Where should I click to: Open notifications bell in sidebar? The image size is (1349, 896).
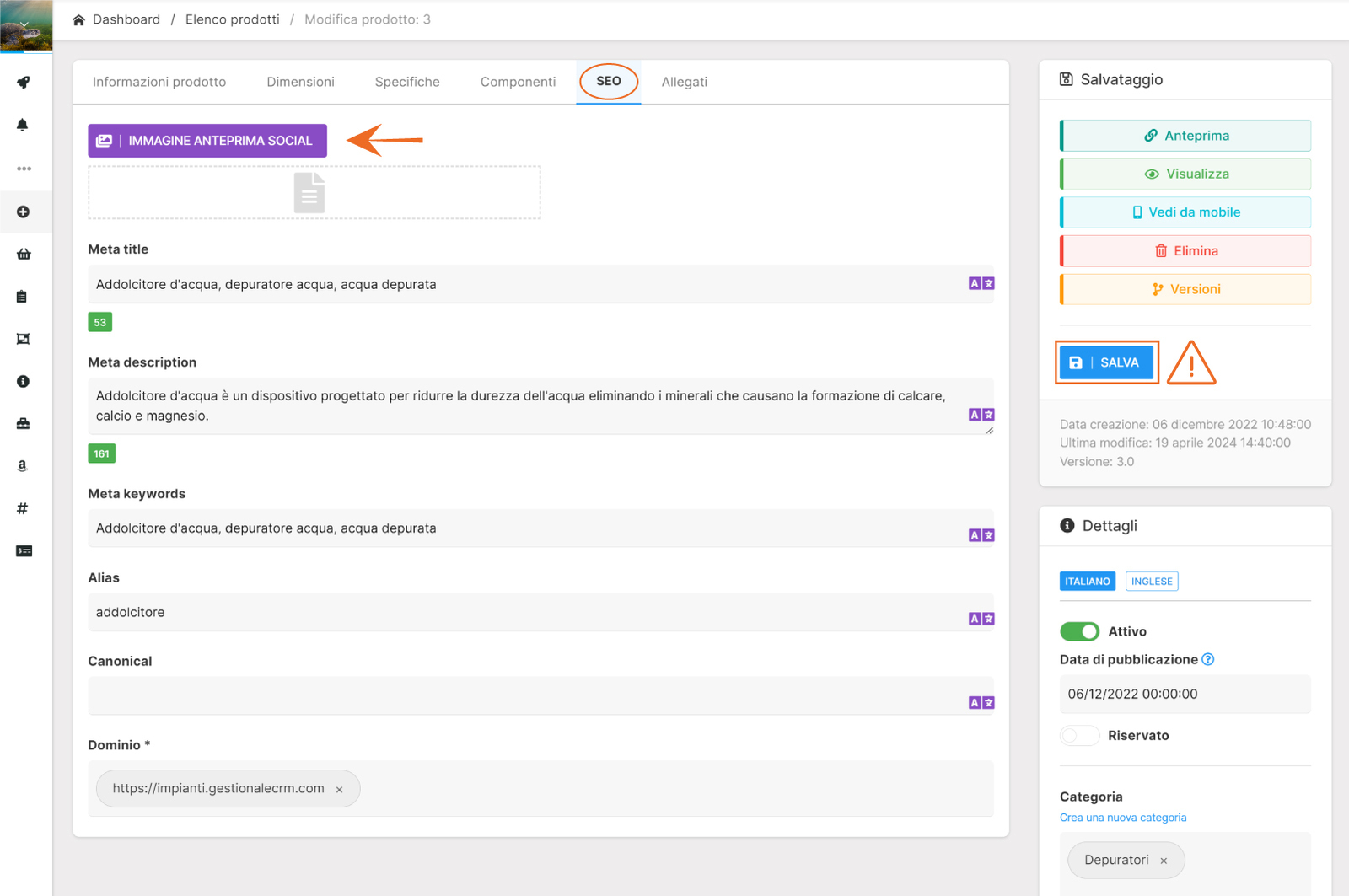23,125
